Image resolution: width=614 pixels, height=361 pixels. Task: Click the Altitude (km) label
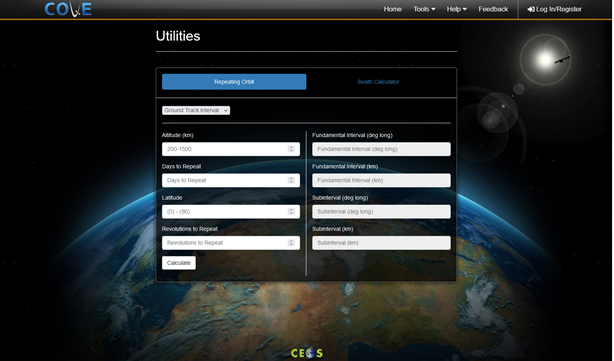point(178,135)
